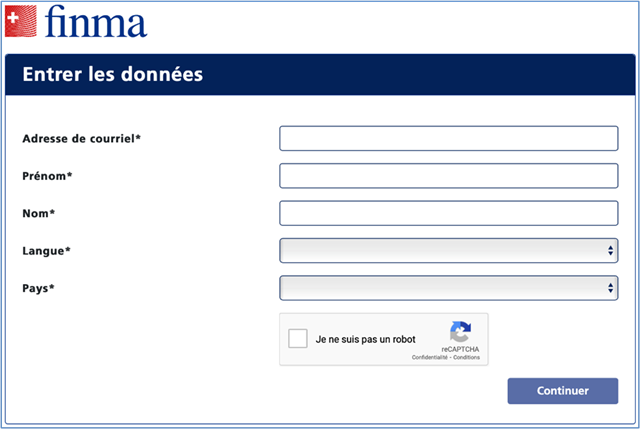
Task: Tick the "Je ne suis pas un robot" checkbox
Action: coord(298,339)
